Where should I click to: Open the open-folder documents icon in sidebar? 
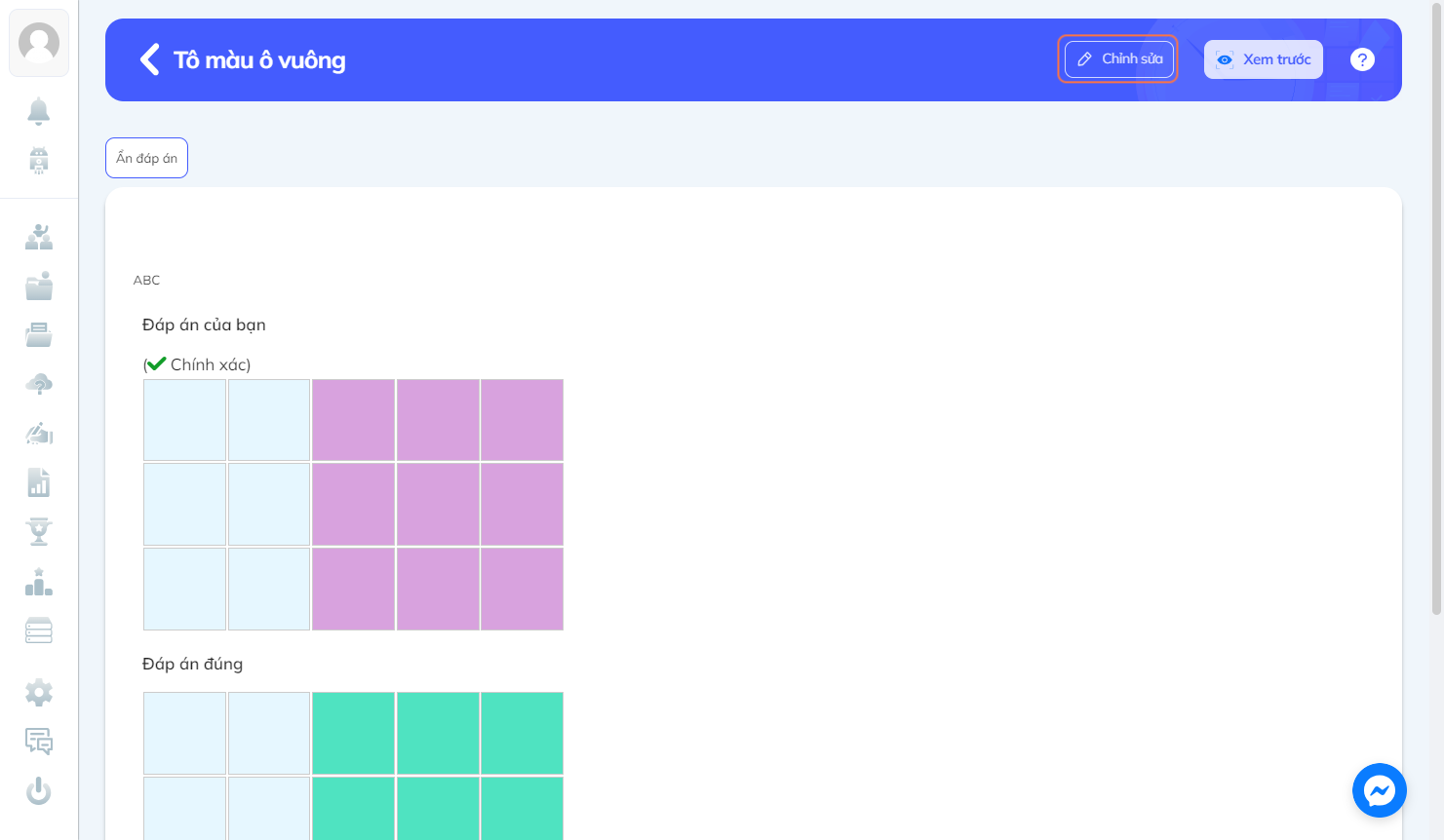click(x=39, y=335)
